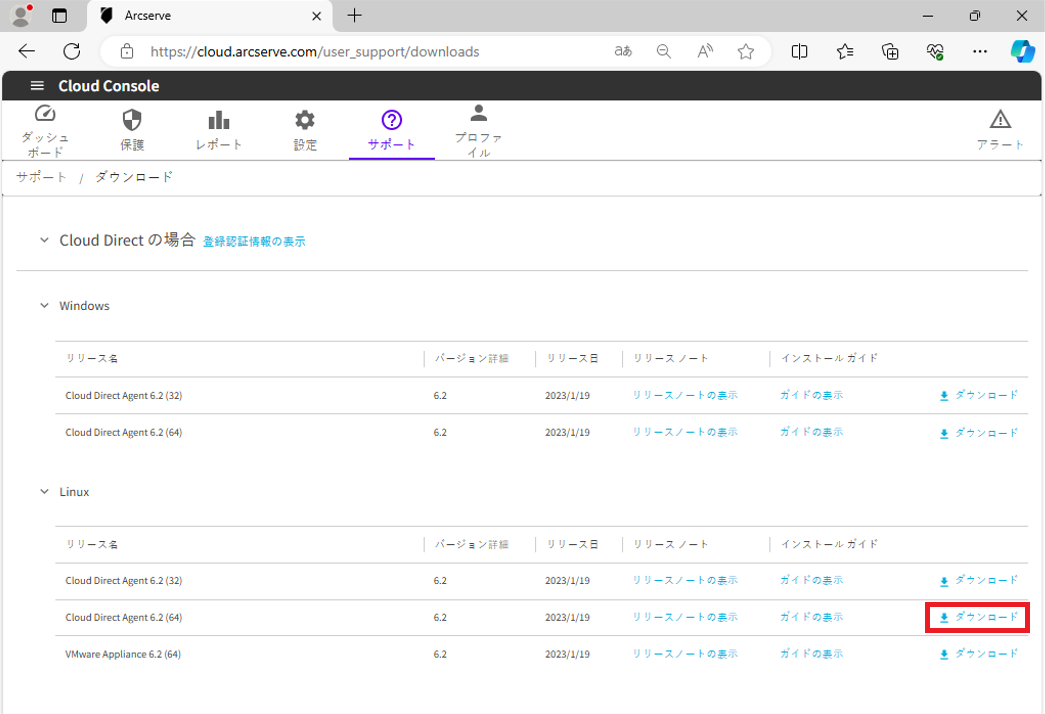Click サポート in the breadcrumb

[x=41, y=177]
